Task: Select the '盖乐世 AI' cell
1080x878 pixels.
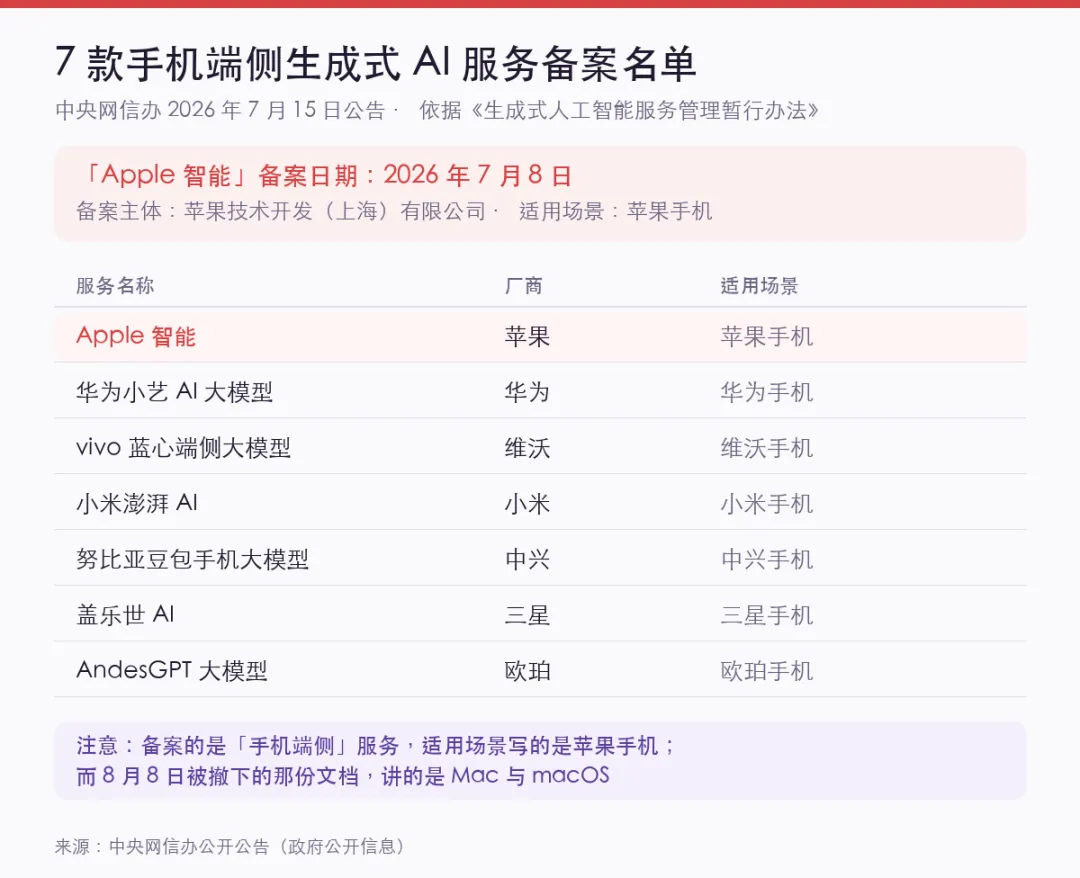Action: (125, 615)
